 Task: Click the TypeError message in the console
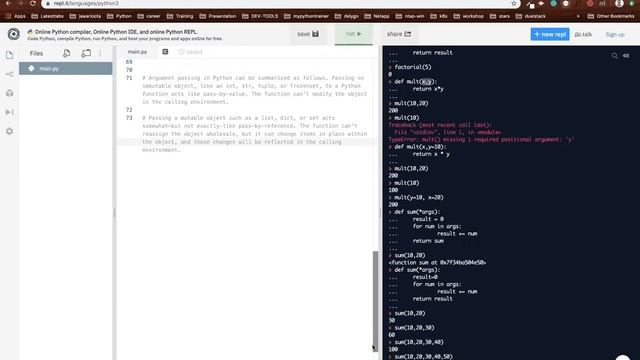coord(481,140)
